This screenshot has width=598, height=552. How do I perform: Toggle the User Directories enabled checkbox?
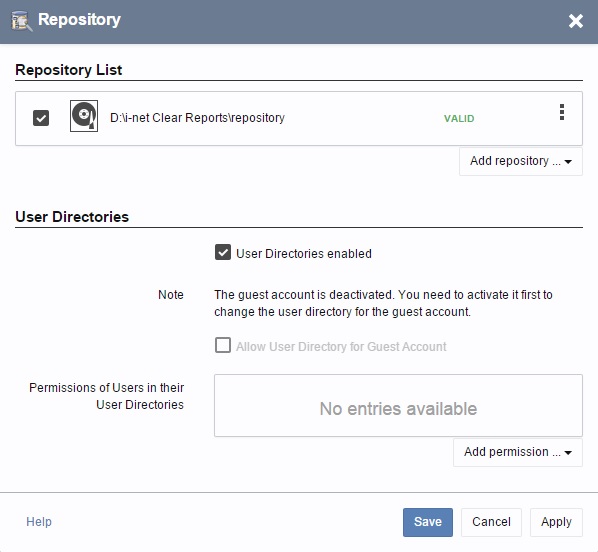point(223,252)
